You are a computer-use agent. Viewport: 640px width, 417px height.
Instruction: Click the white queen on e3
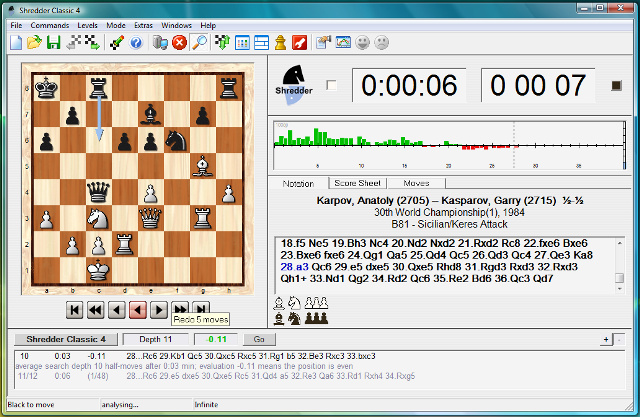pos(151,217)
